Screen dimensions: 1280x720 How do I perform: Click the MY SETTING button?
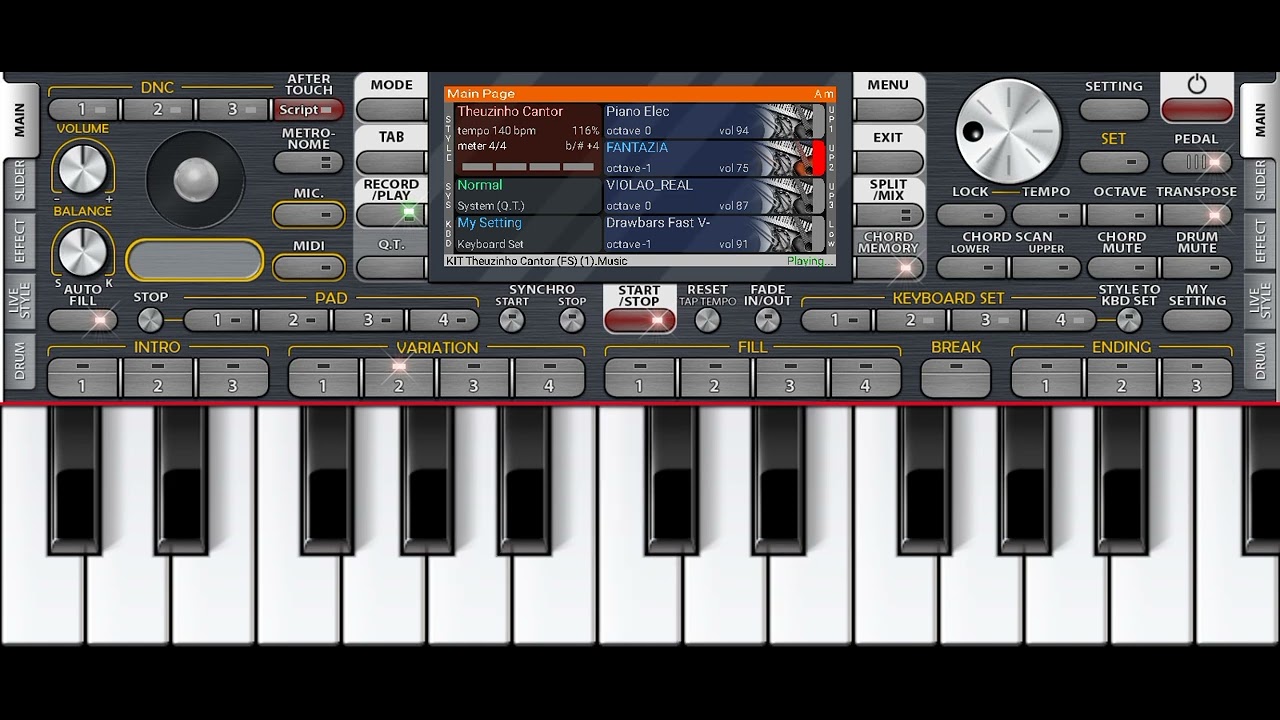[x=1197, y=321]
